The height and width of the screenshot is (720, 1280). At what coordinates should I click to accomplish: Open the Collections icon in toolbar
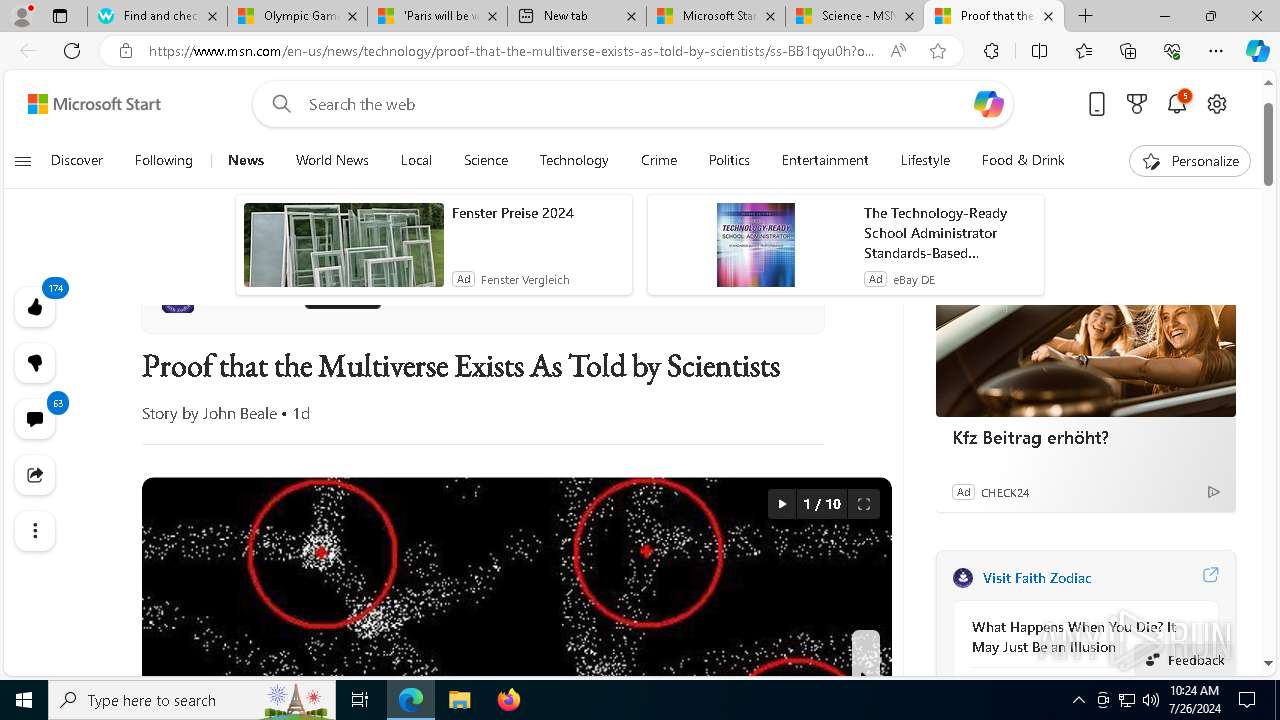pos(1128,51)
